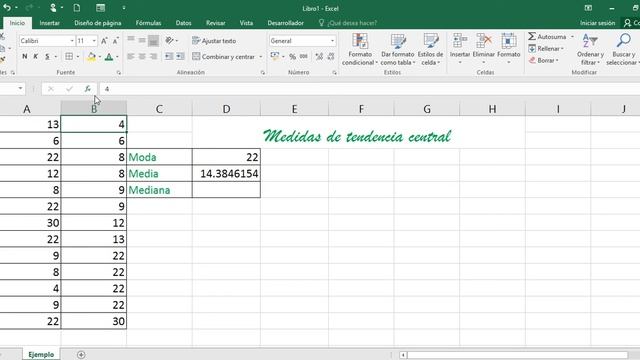Screen dimensions: 640x360
Task: Switch to the Diseño de página tab
Action: (x=98, y=23)
